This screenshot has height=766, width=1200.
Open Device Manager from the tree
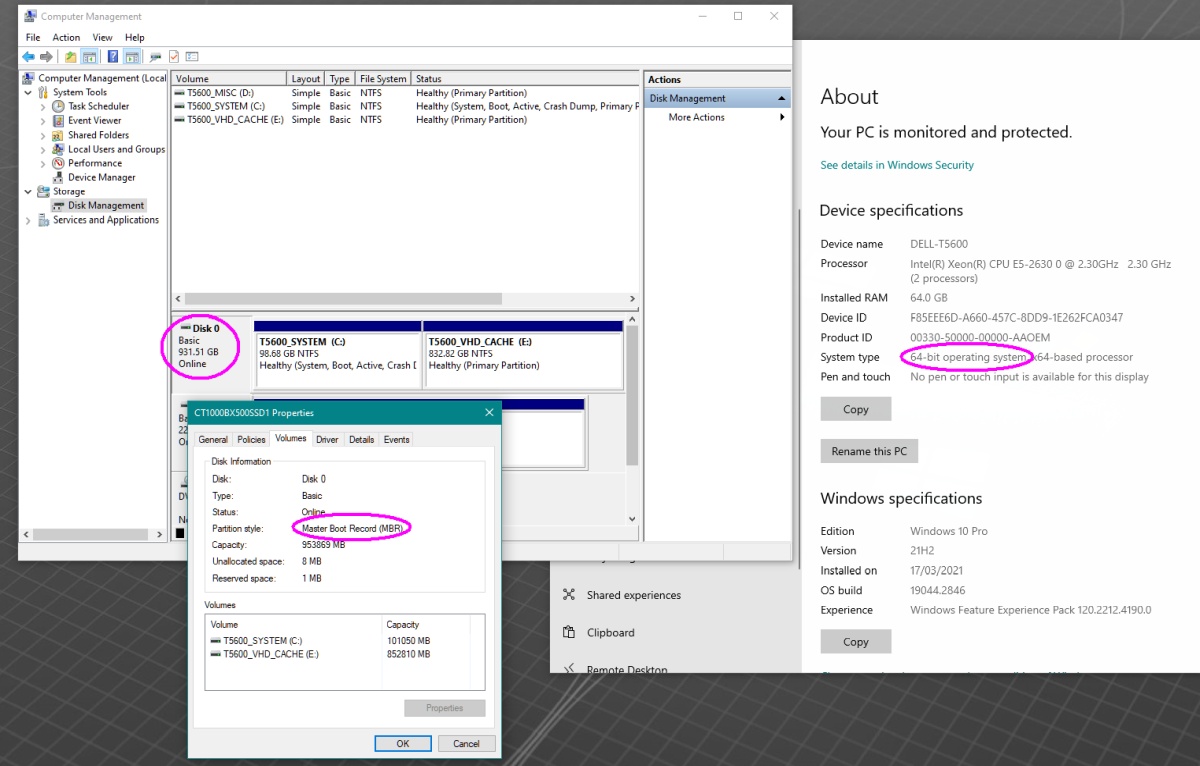(x=101, y=177)
